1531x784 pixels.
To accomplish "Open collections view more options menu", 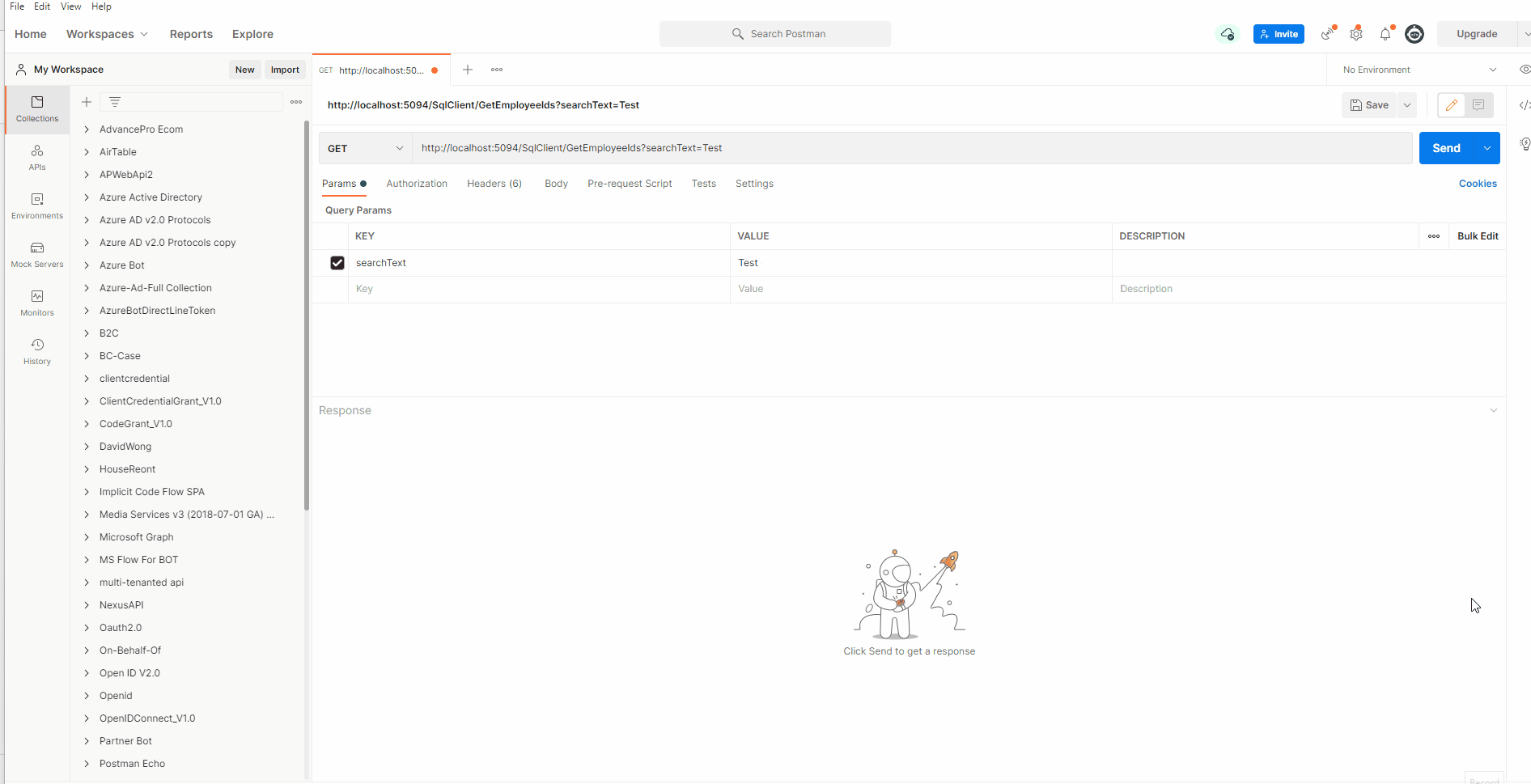I will click(296, 102).
